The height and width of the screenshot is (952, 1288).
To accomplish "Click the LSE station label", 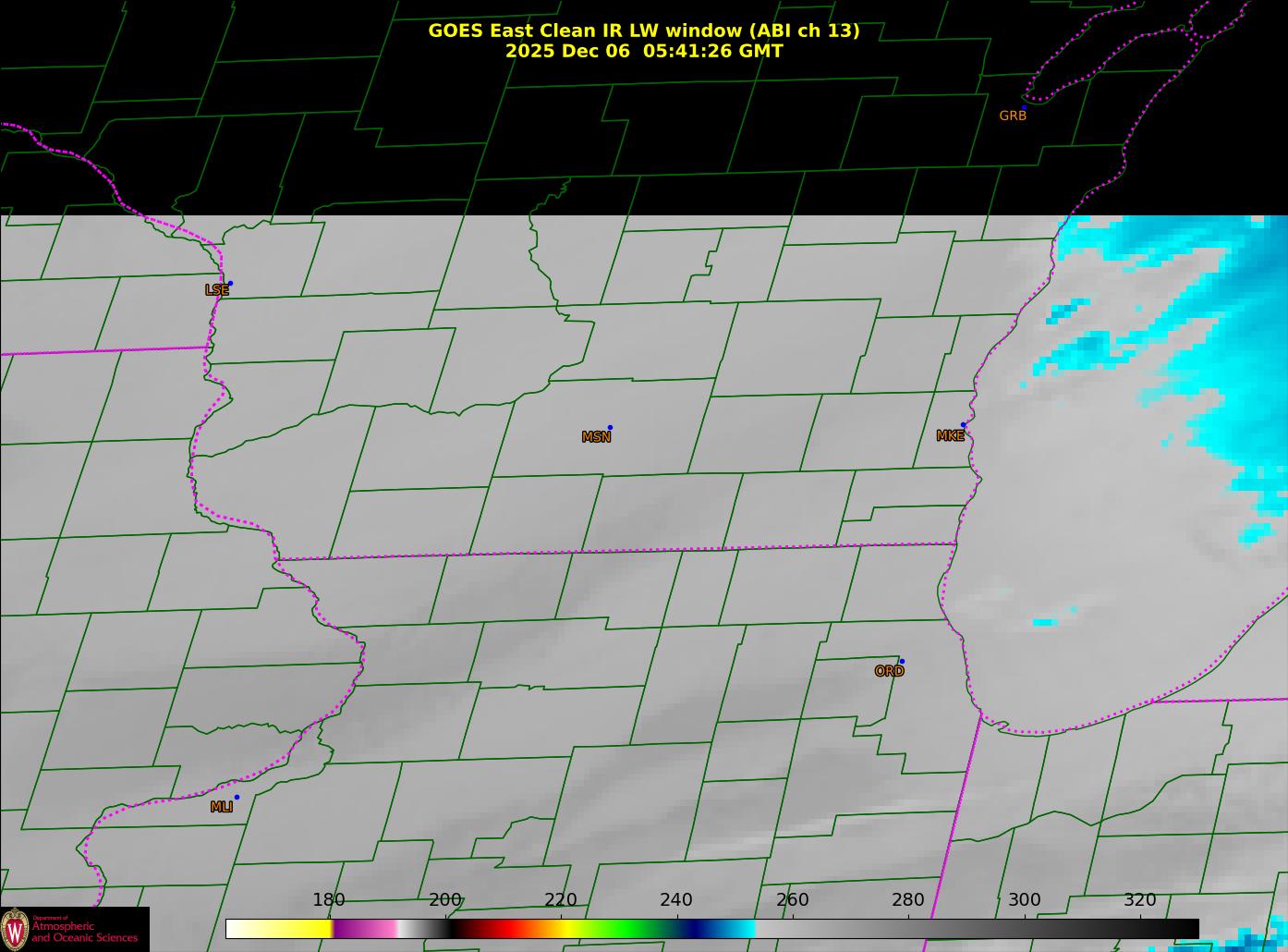I will pos(216,290).
